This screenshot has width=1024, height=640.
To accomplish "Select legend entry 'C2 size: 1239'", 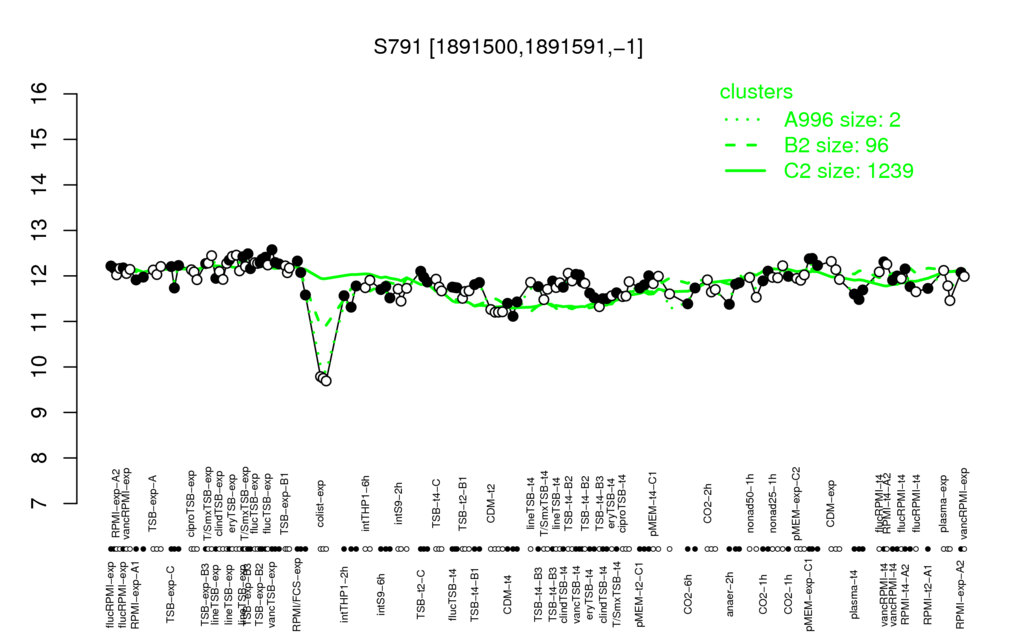I will (848, 170).
